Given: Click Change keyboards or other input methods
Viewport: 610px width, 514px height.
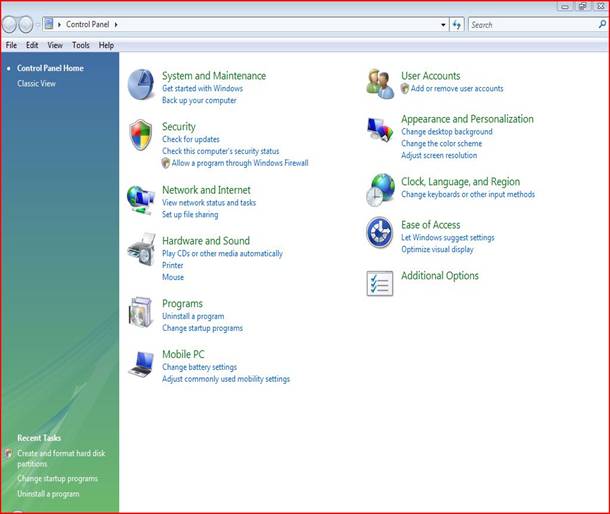Looking at the screenshot, I should pos(468,195).
